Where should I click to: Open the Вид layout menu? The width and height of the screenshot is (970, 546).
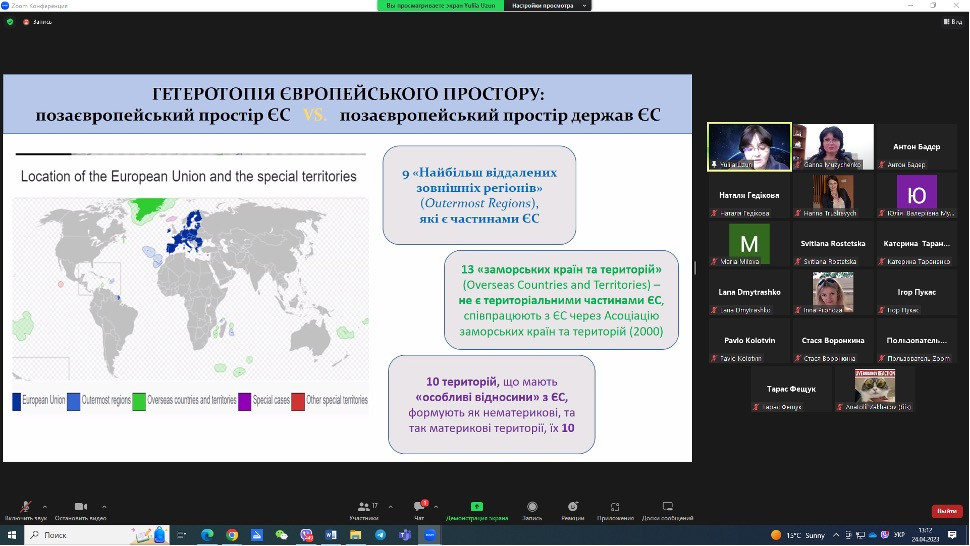coord(953,22)
